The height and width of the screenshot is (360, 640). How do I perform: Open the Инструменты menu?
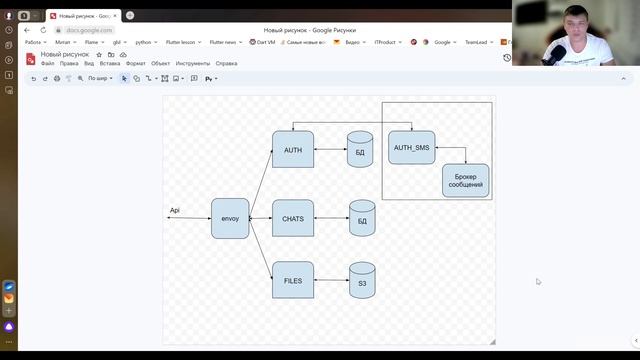pyautogui.click(x=193, y=64)
